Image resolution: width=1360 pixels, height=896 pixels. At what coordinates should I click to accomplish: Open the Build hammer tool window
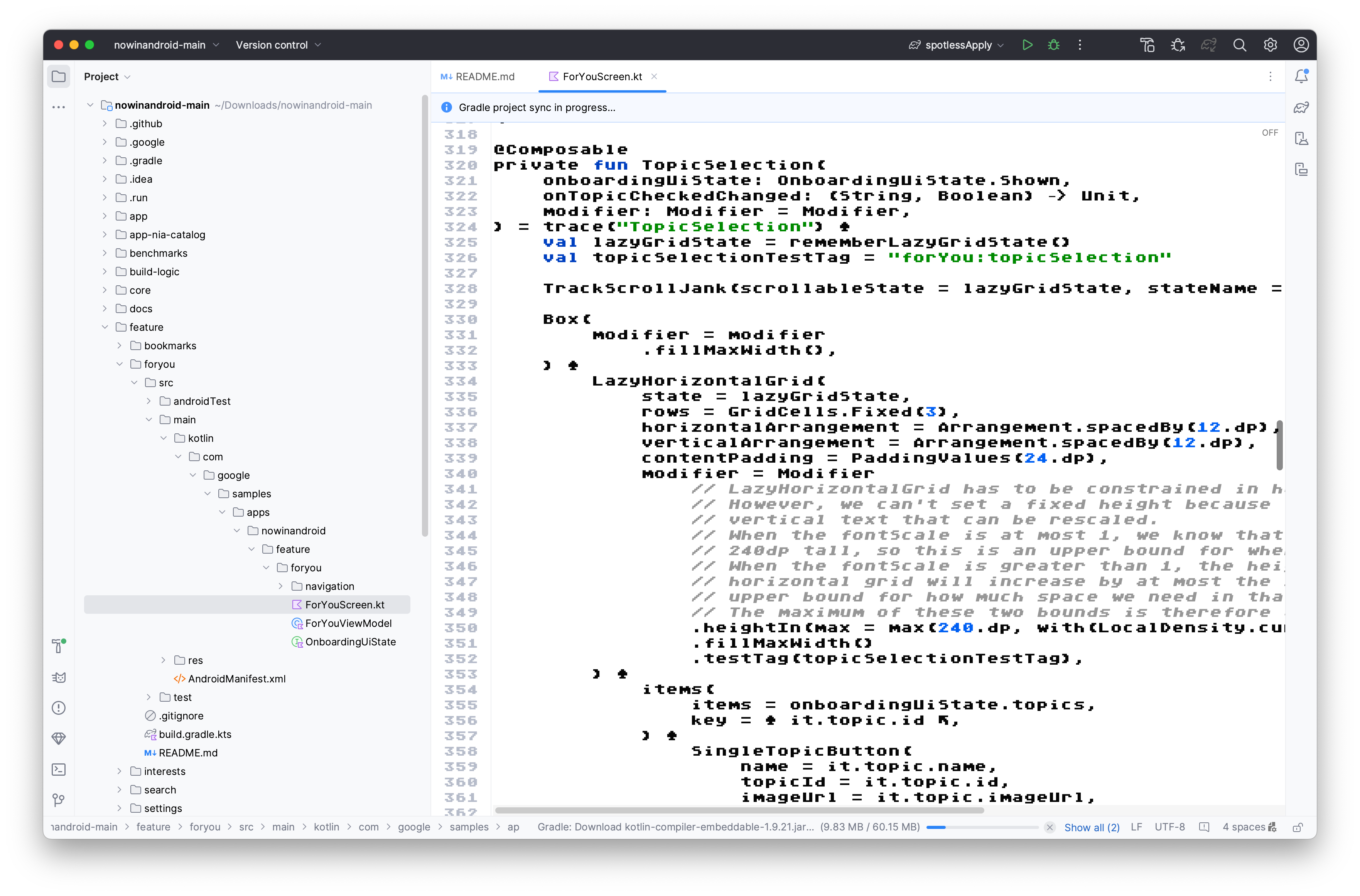(58, 646)
